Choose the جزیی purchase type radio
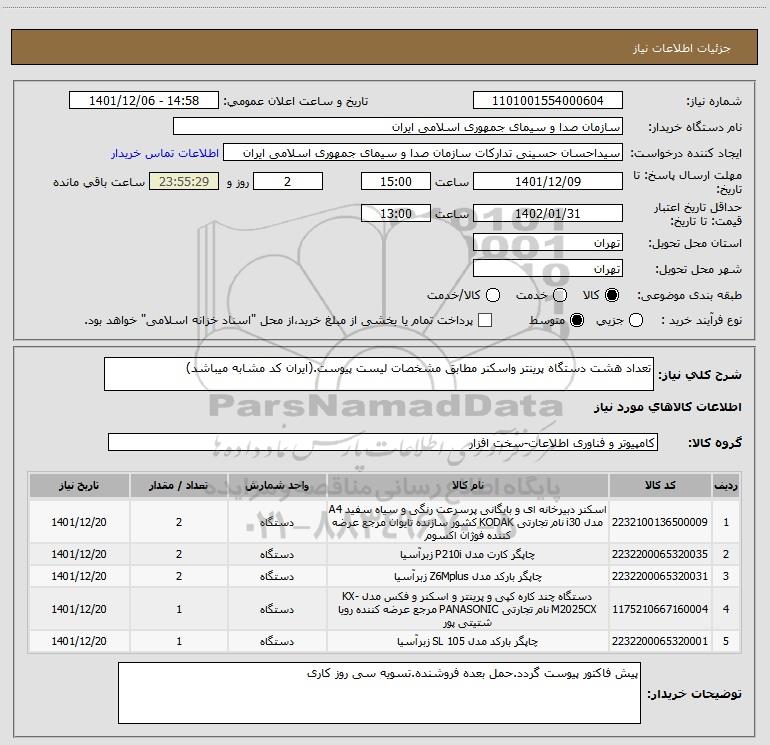Image resolution: width=770 pixels, height=745 pixels. click(x=636, y=321)
